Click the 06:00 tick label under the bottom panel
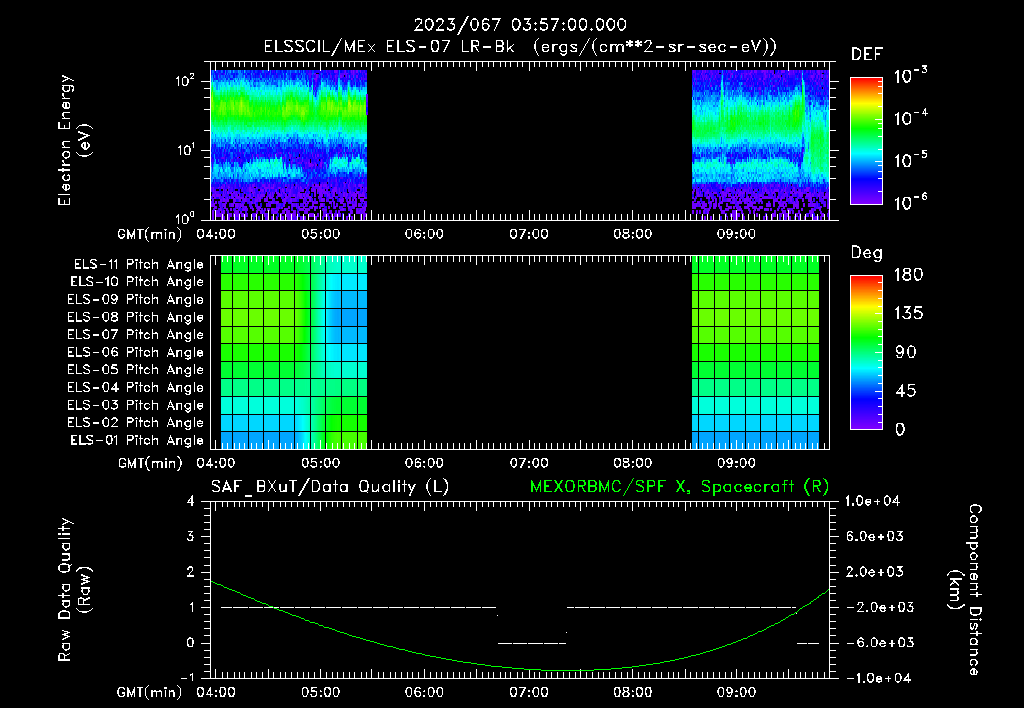 [x=424, y=692]
